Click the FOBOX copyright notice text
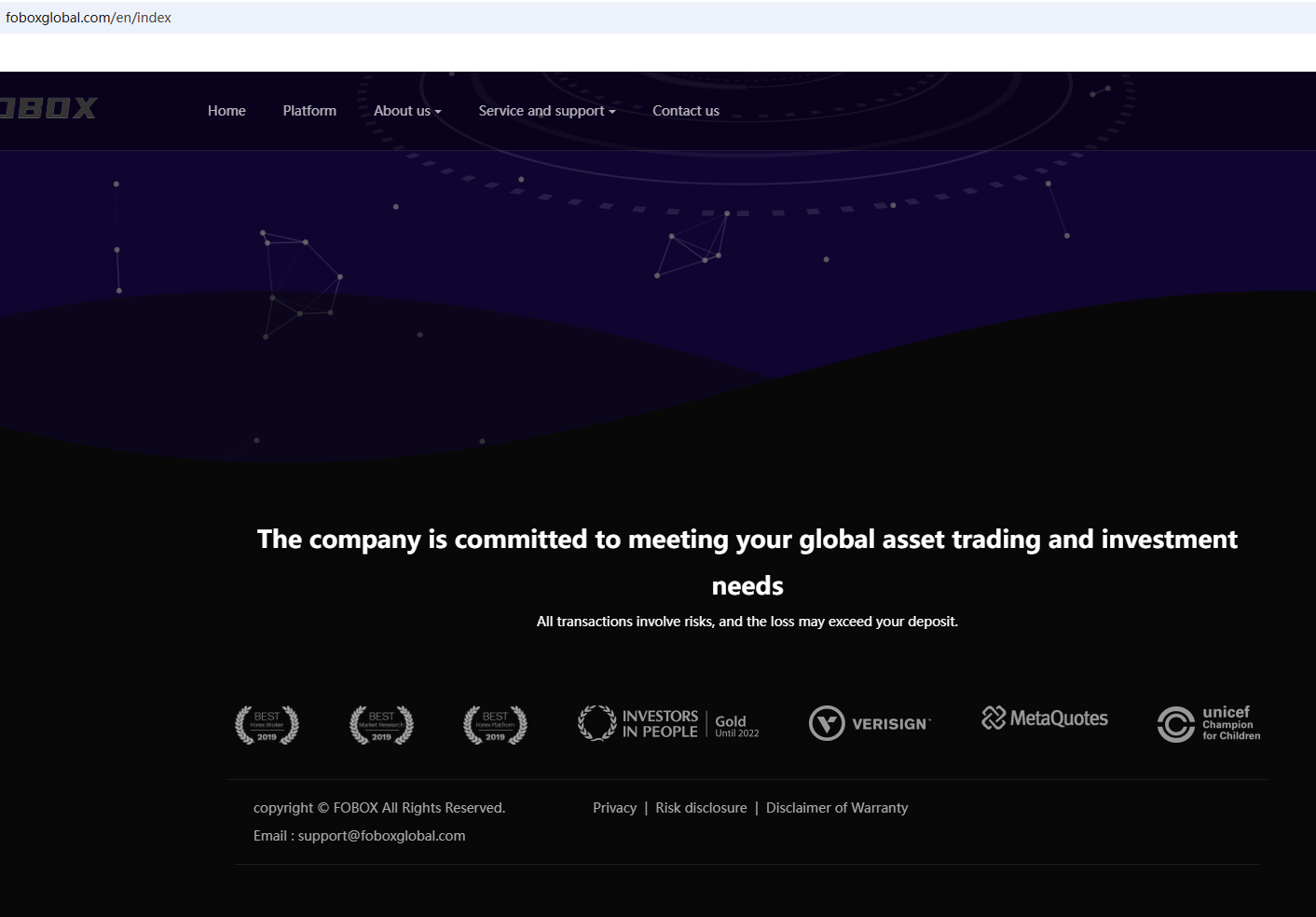 379,808
